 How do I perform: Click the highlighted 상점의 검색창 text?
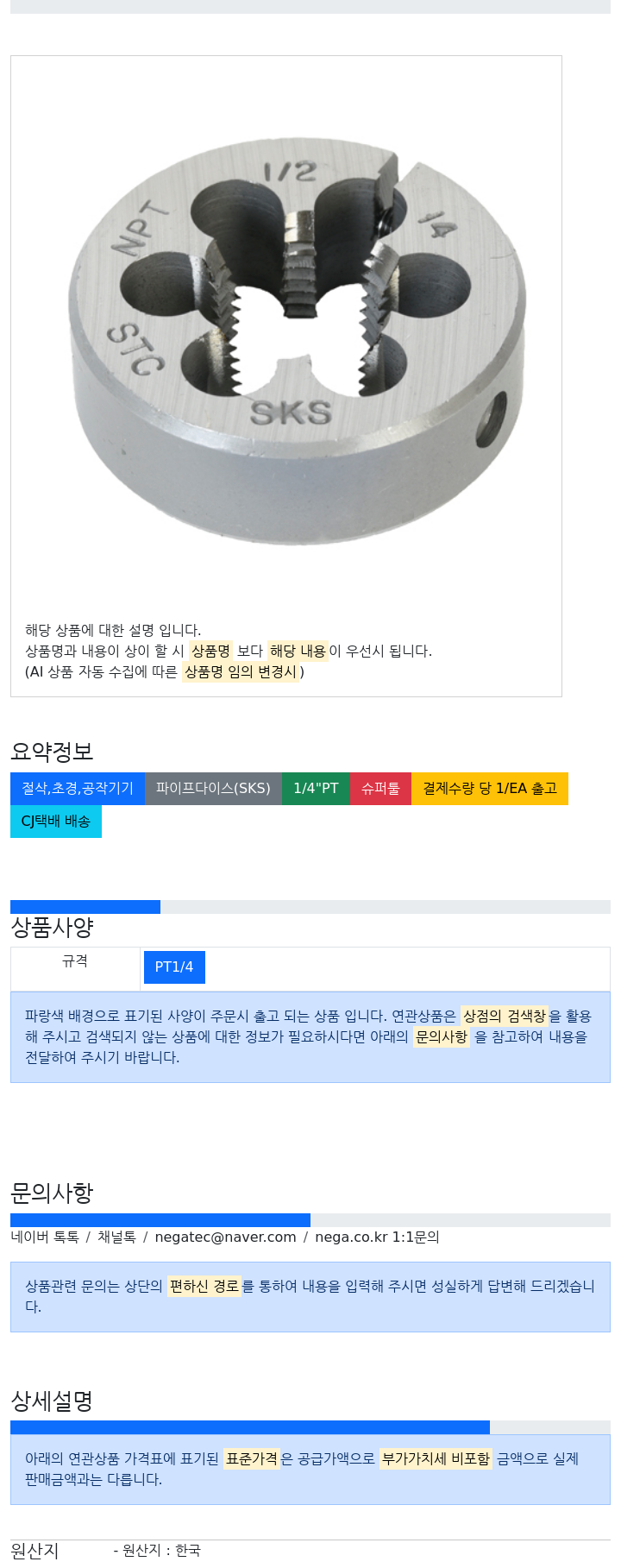click(505, 1016)
